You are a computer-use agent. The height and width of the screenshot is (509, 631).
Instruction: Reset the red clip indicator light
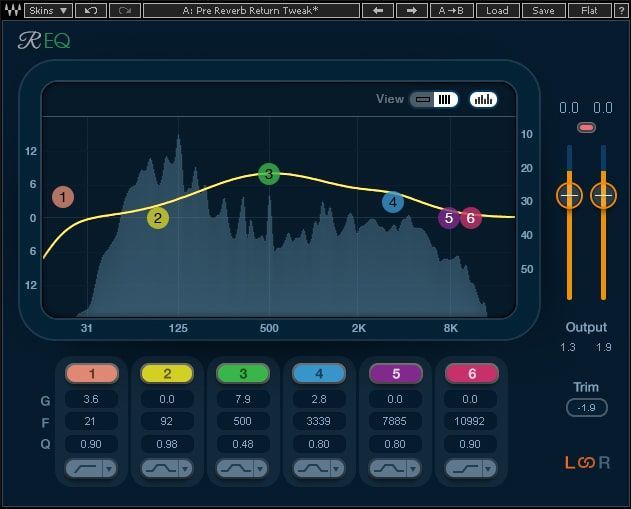(586, 128)
